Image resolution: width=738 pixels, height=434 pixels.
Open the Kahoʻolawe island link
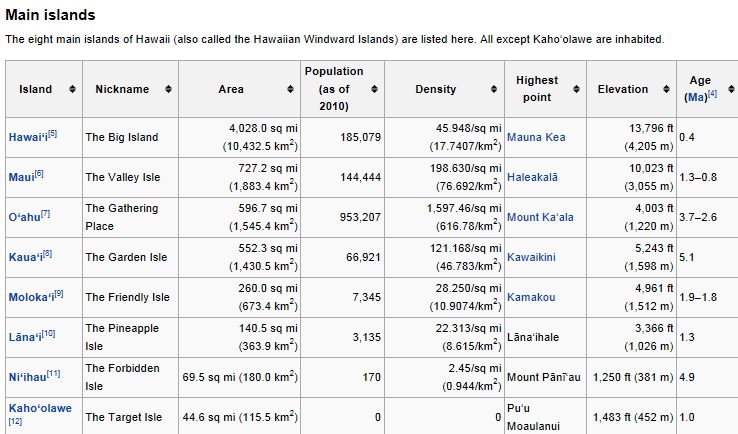pos(40,408)
